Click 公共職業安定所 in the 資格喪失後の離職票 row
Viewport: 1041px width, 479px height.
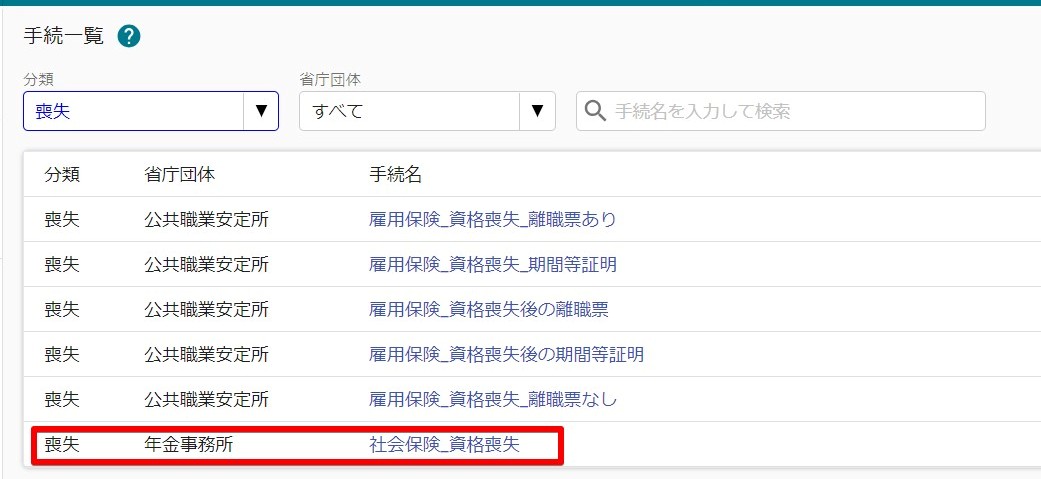click(206, 310)
